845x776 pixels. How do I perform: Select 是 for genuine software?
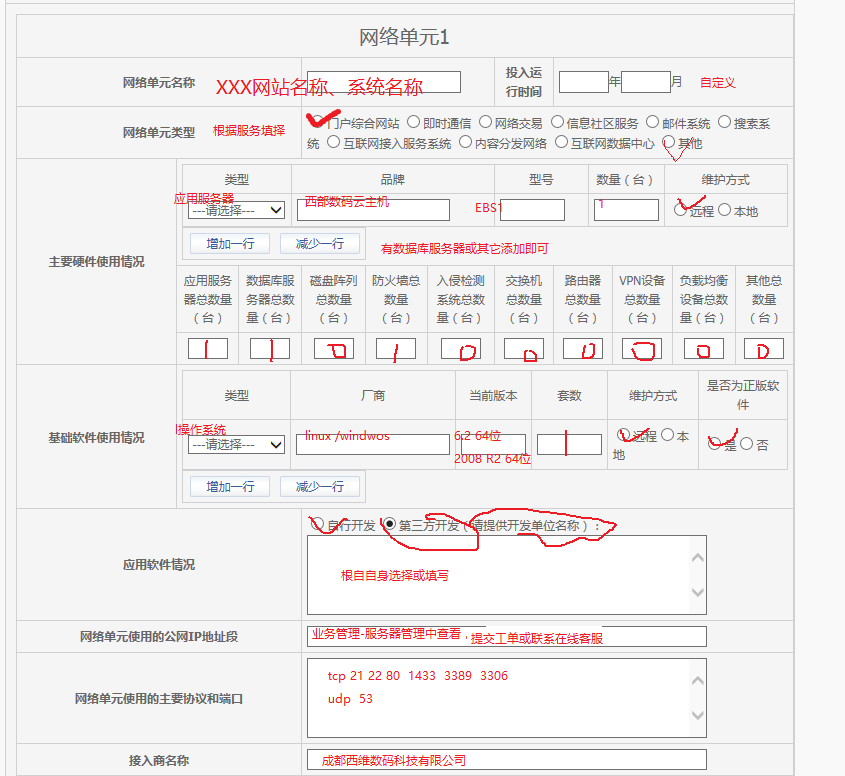[714, 443]
